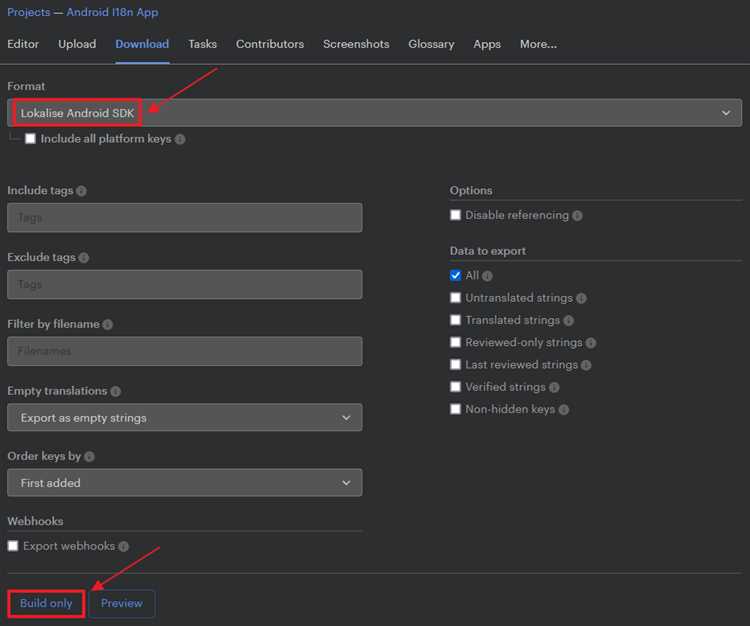Open Order keys by dropdown
The height and width of the screenshot is (626, 750).
tap(185, 483)
